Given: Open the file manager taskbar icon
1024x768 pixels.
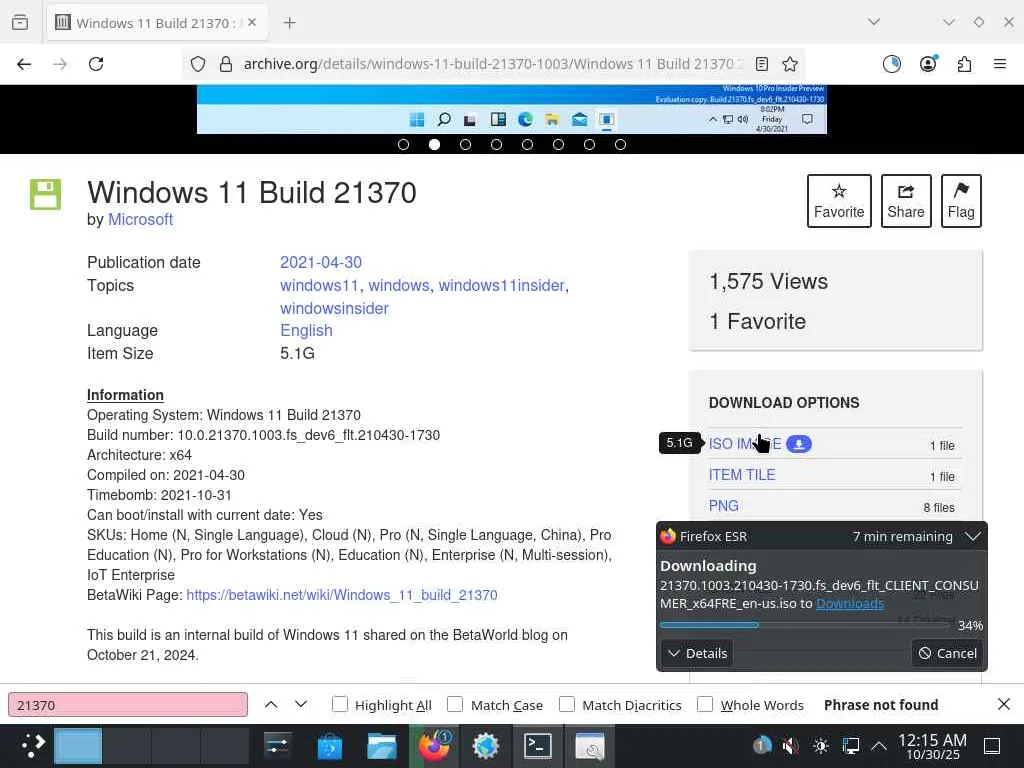Looking at the screenshot, I should (x=382, y=746).
